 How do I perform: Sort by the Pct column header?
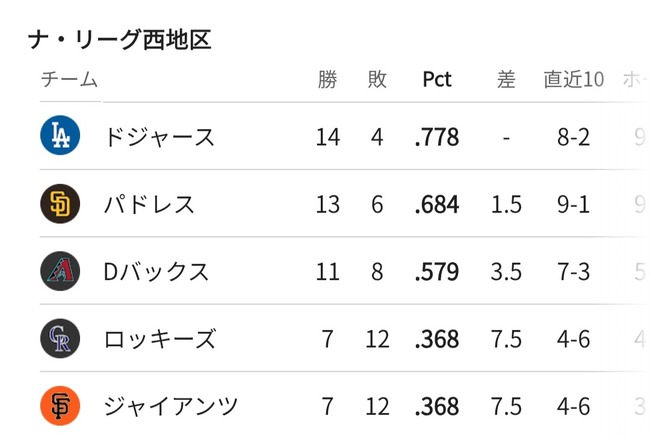click(437, 79)
